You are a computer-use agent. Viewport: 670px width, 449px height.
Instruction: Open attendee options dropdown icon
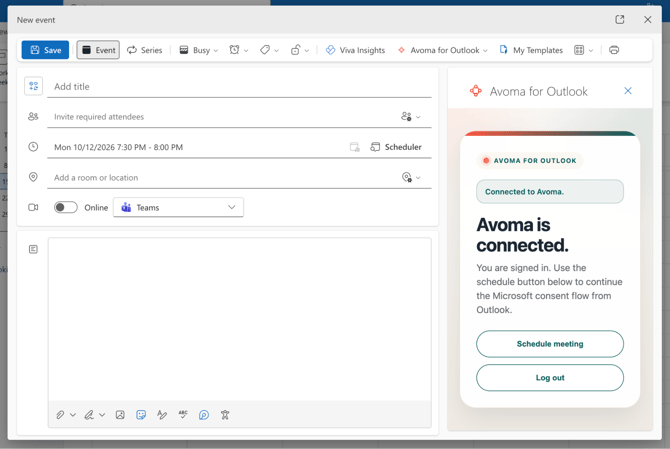[411, 117]
